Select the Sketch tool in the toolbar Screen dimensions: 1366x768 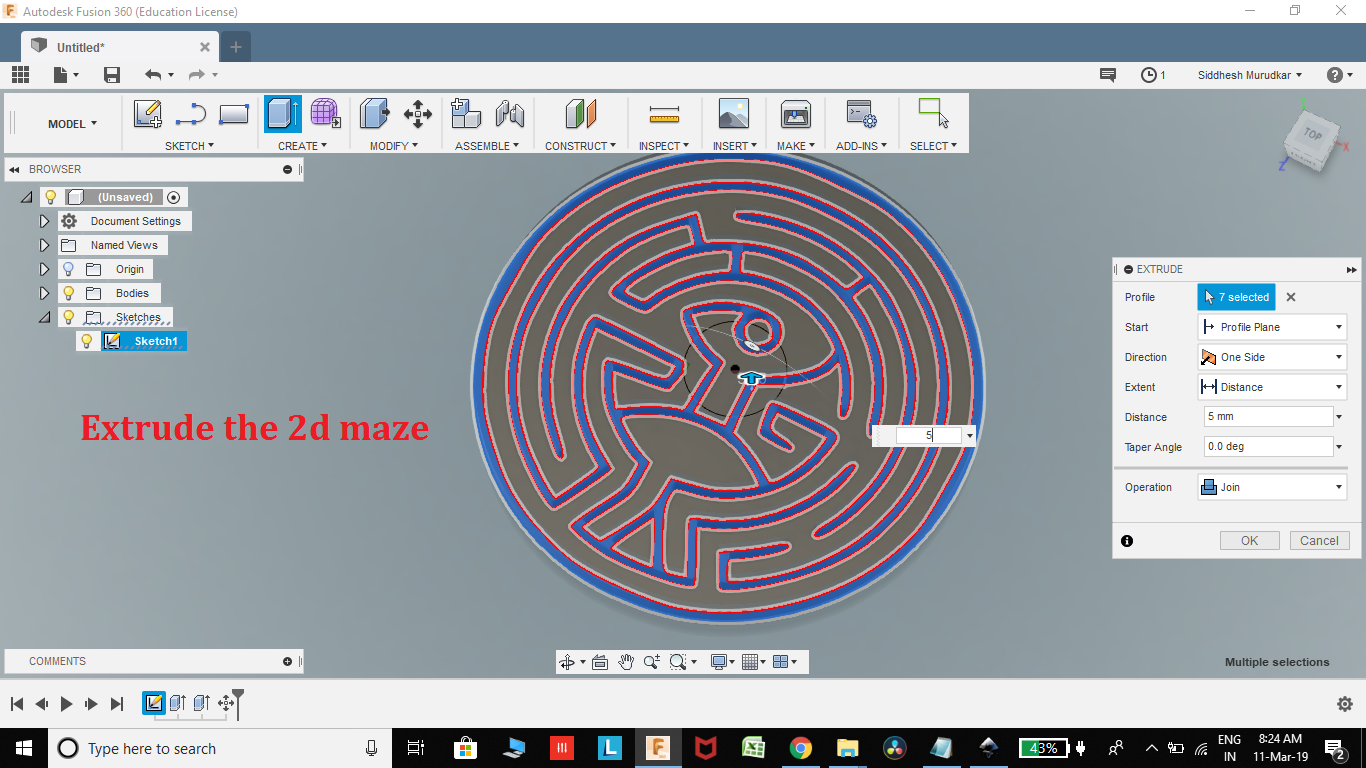click(x=148, y=114)
